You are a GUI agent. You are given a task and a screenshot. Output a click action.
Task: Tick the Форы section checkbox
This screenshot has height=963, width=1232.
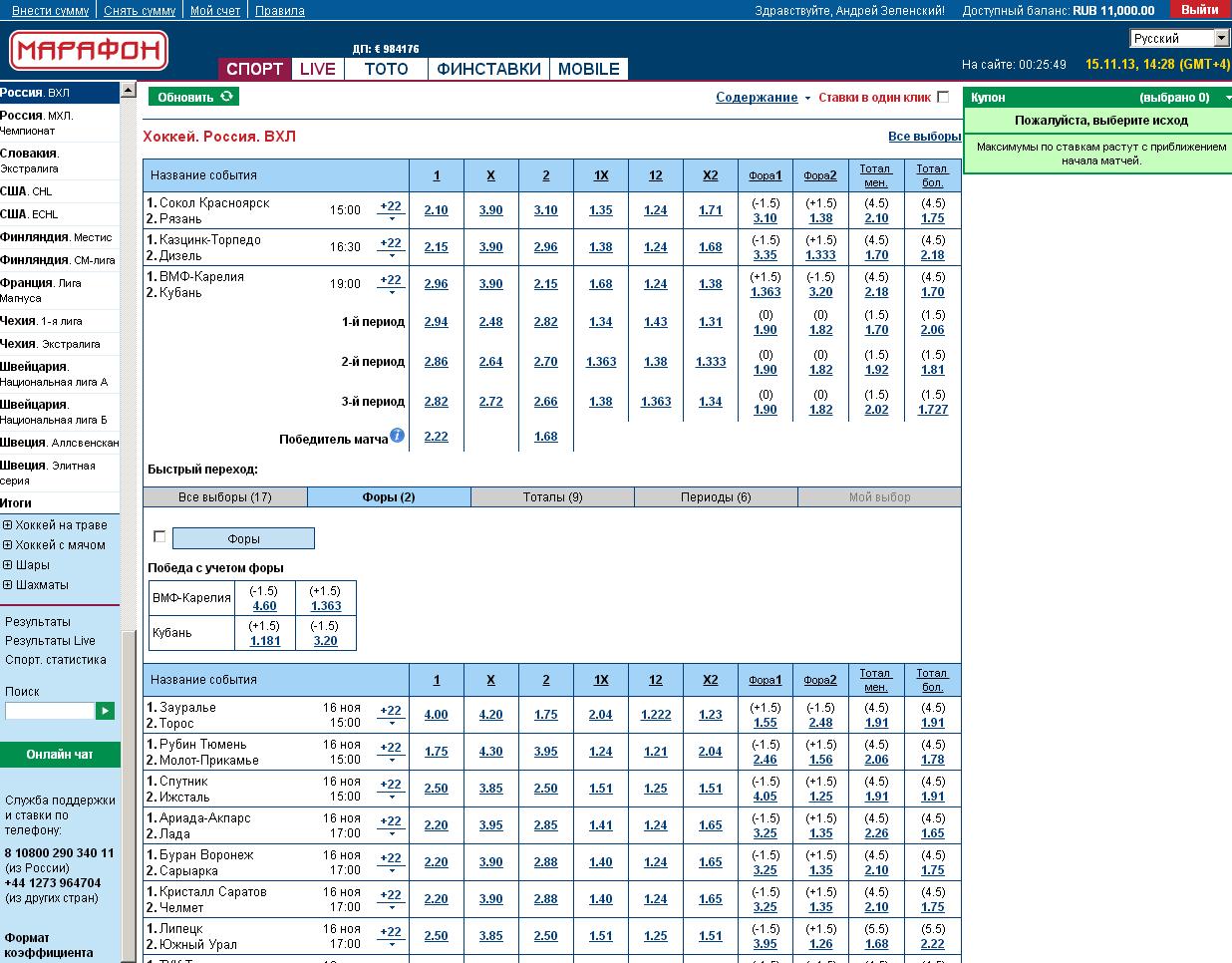(159, 536)
